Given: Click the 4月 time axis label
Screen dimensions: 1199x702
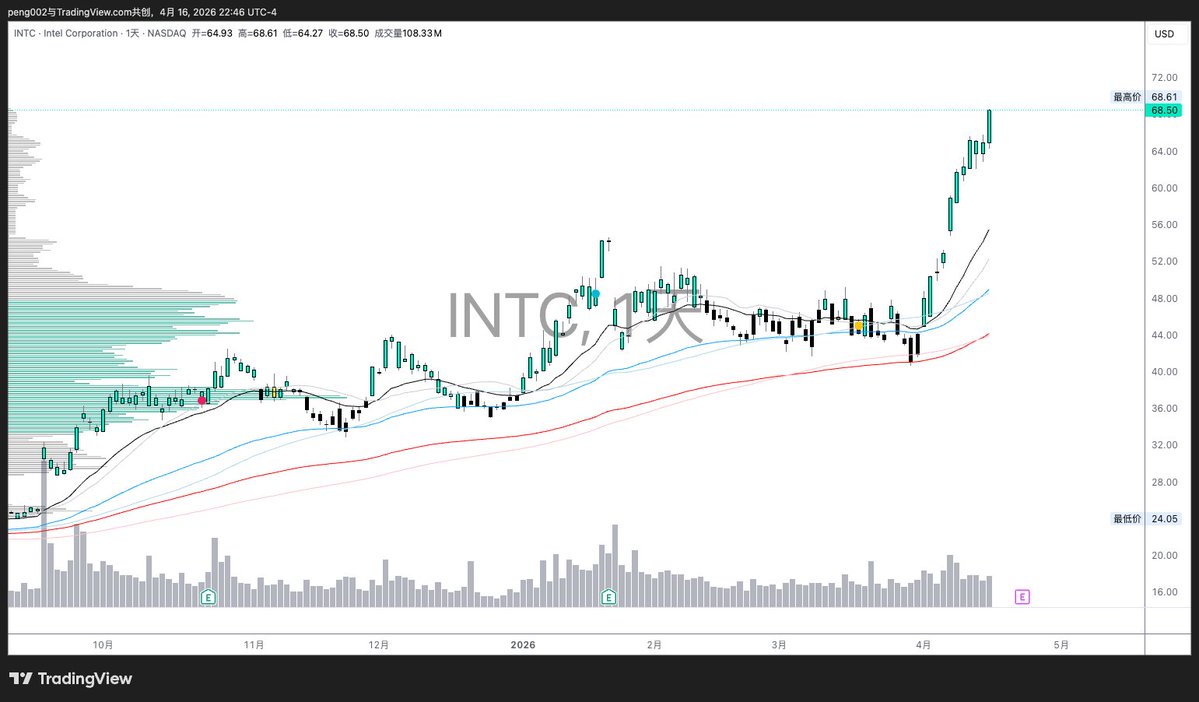Looking at the screenshot, I should point(923,645).
